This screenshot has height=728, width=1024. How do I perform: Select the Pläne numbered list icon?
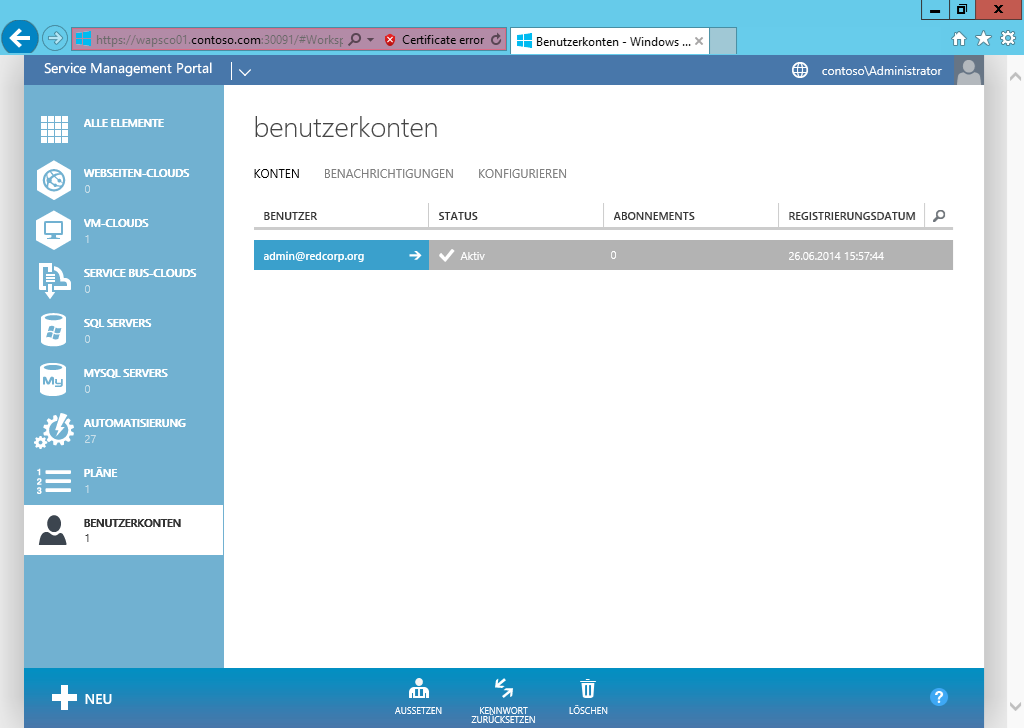[x=54, y=481]
